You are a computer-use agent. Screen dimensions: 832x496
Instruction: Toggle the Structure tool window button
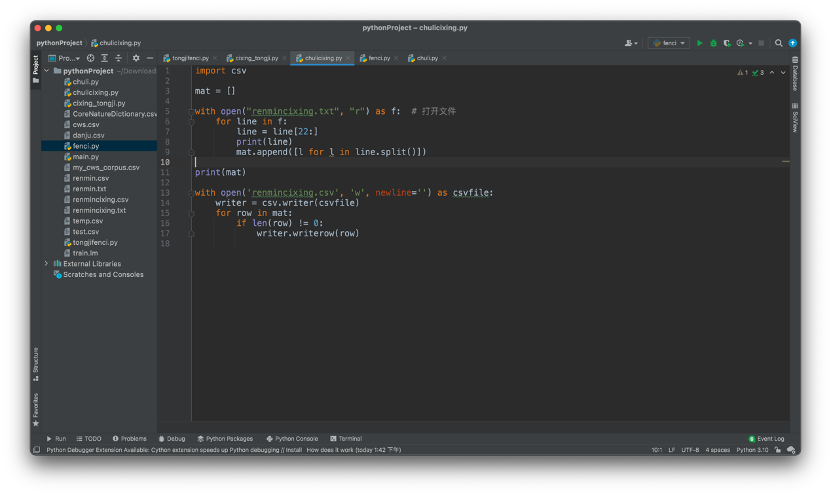click(36, 364)
